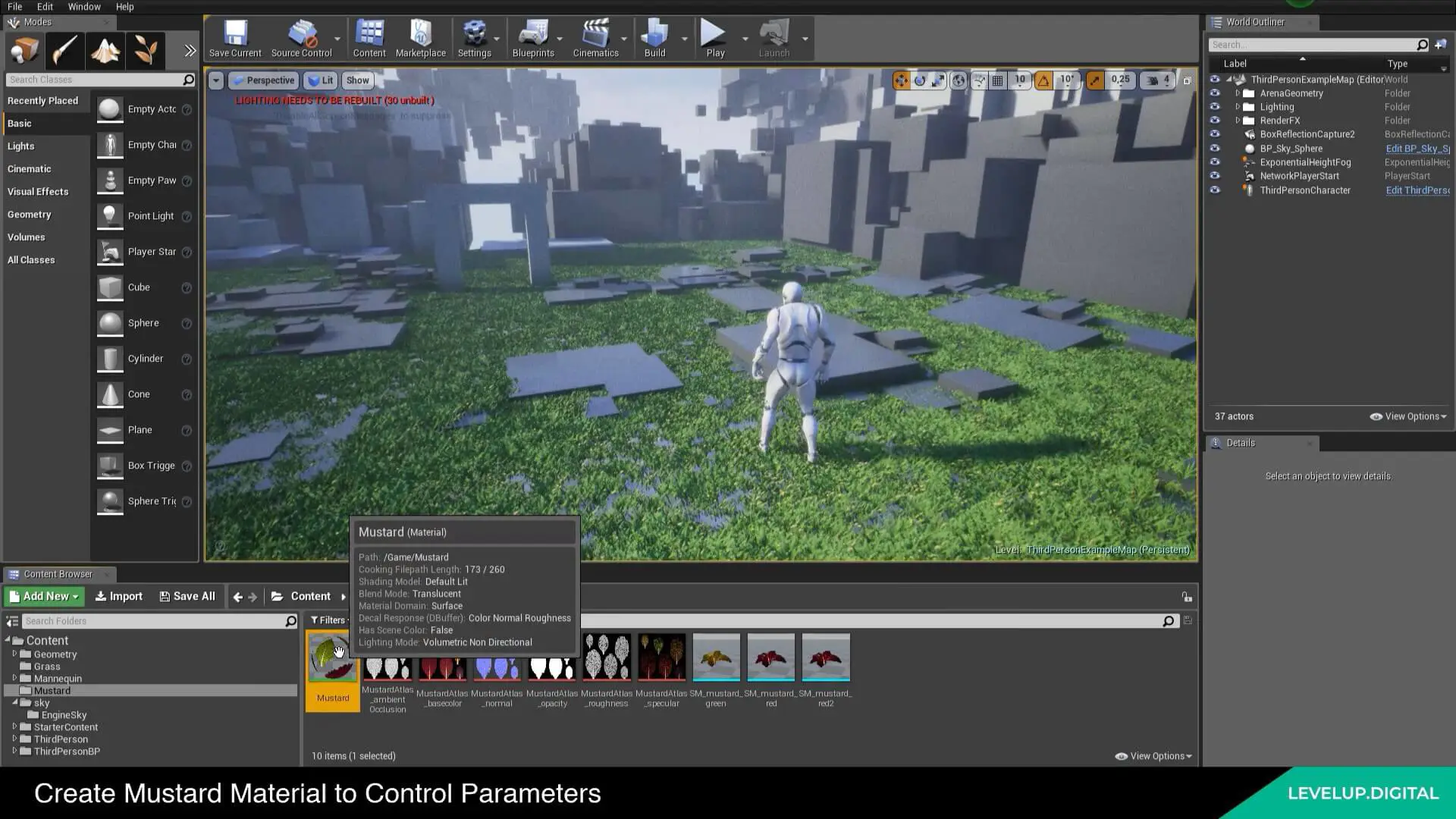This screenshot has height=819, width=1456.
Task: Select the Place mode icon
Action: click(24, 52)
